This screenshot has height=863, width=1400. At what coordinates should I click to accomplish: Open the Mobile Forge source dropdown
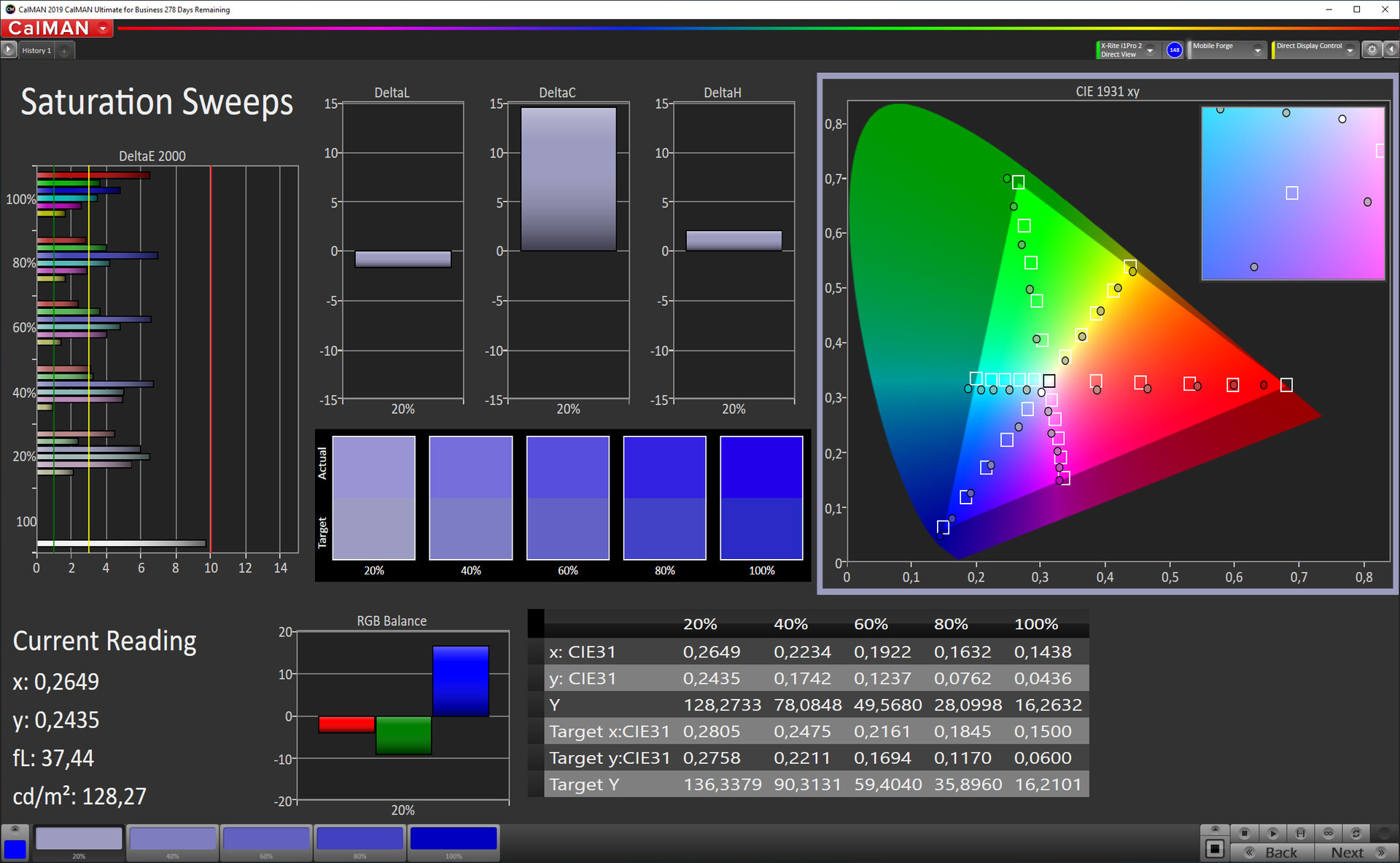click(1257, 50)
